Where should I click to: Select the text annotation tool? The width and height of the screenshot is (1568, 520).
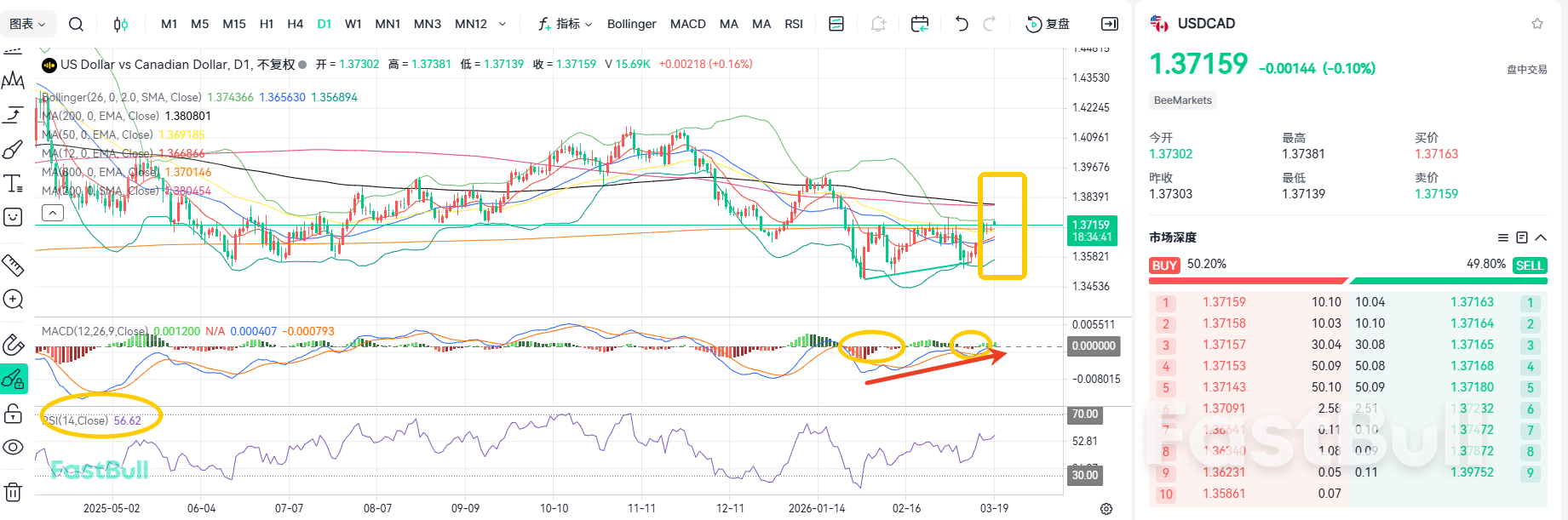13,183
